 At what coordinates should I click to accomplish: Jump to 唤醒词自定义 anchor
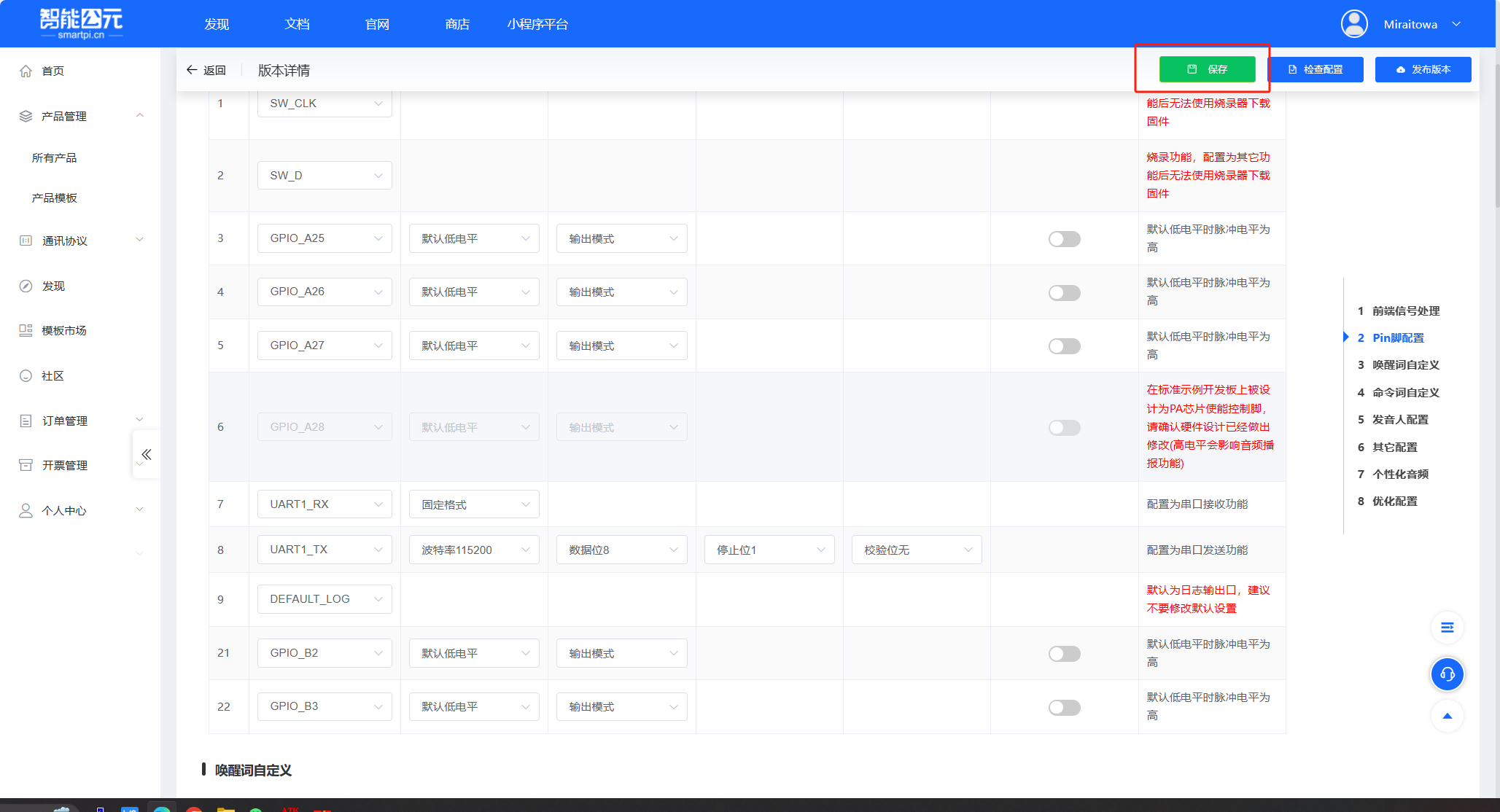pyautogui.click(x=1406, y=365)
